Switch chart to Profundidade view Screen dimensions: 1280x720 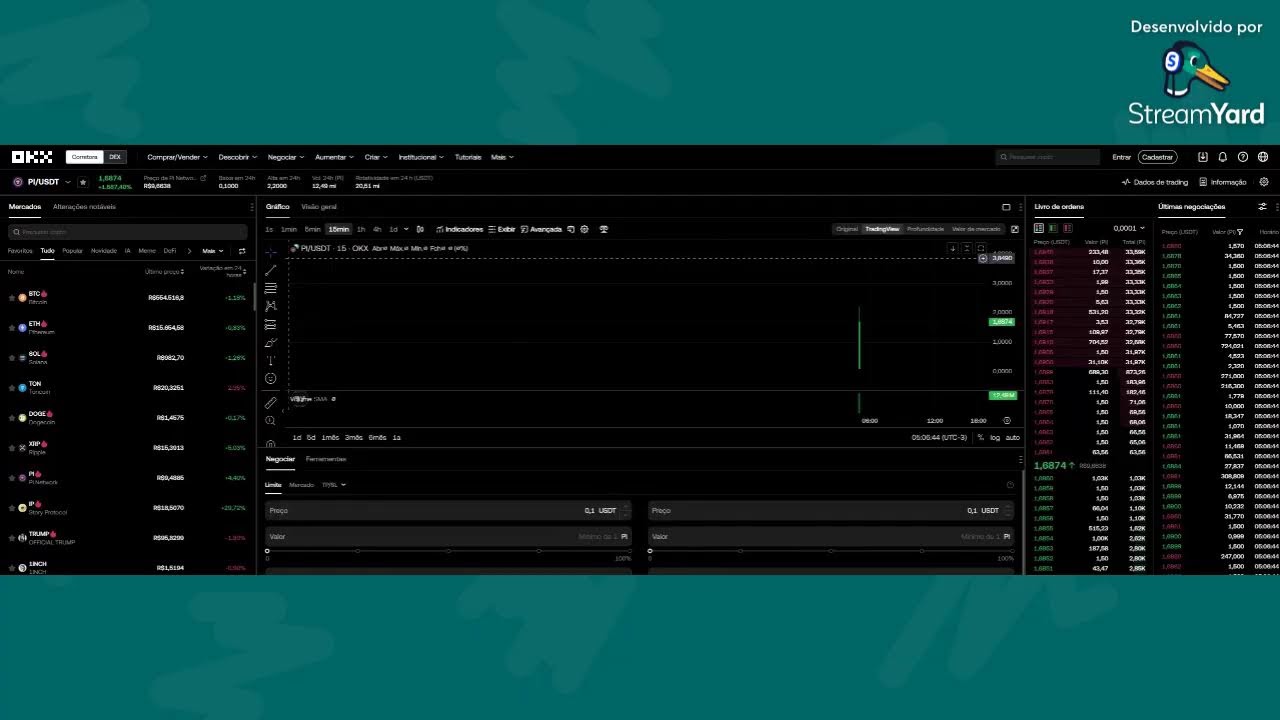(925, 229)
